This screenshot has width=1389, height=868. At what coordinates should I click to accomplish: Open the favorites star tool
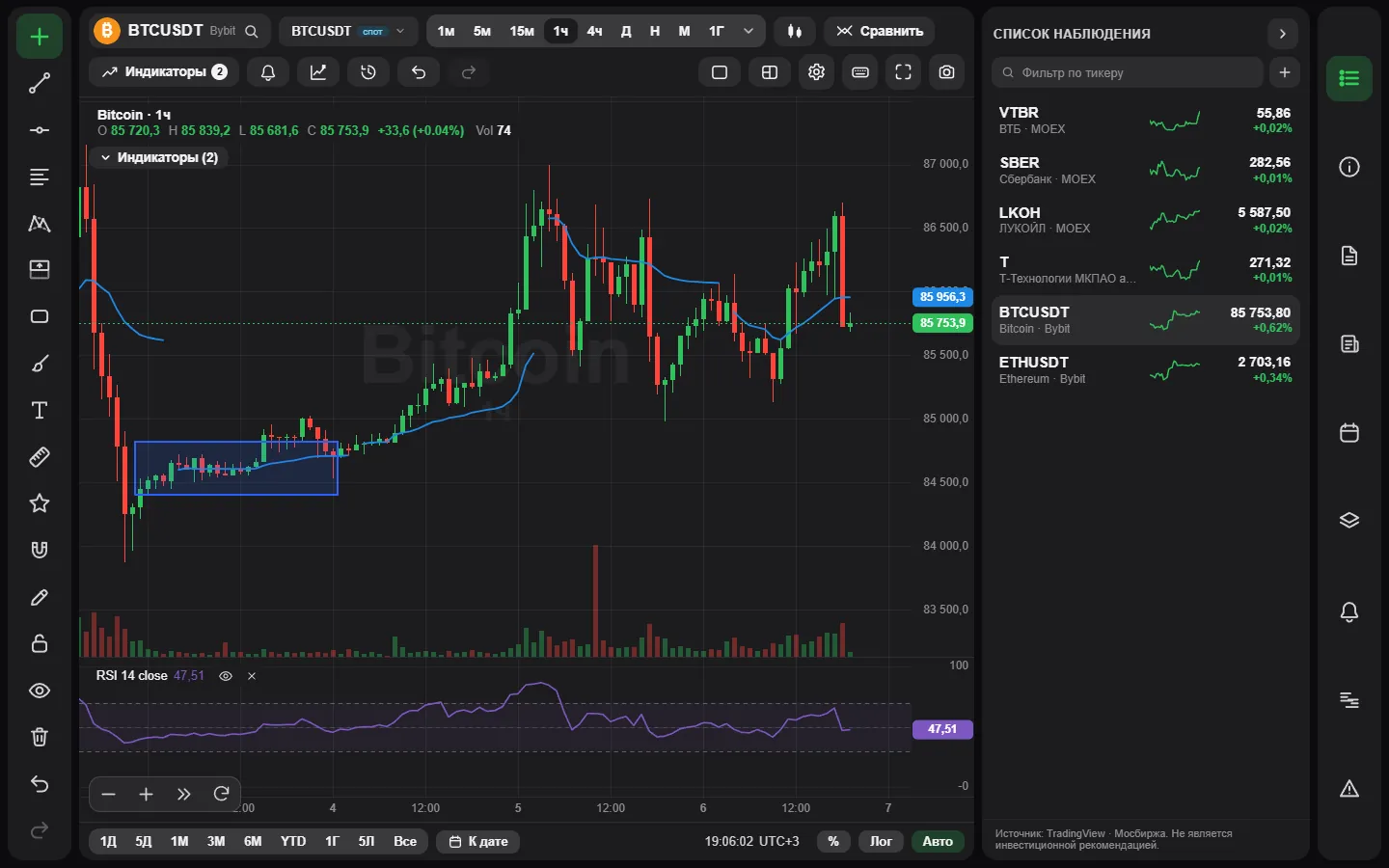40,503
